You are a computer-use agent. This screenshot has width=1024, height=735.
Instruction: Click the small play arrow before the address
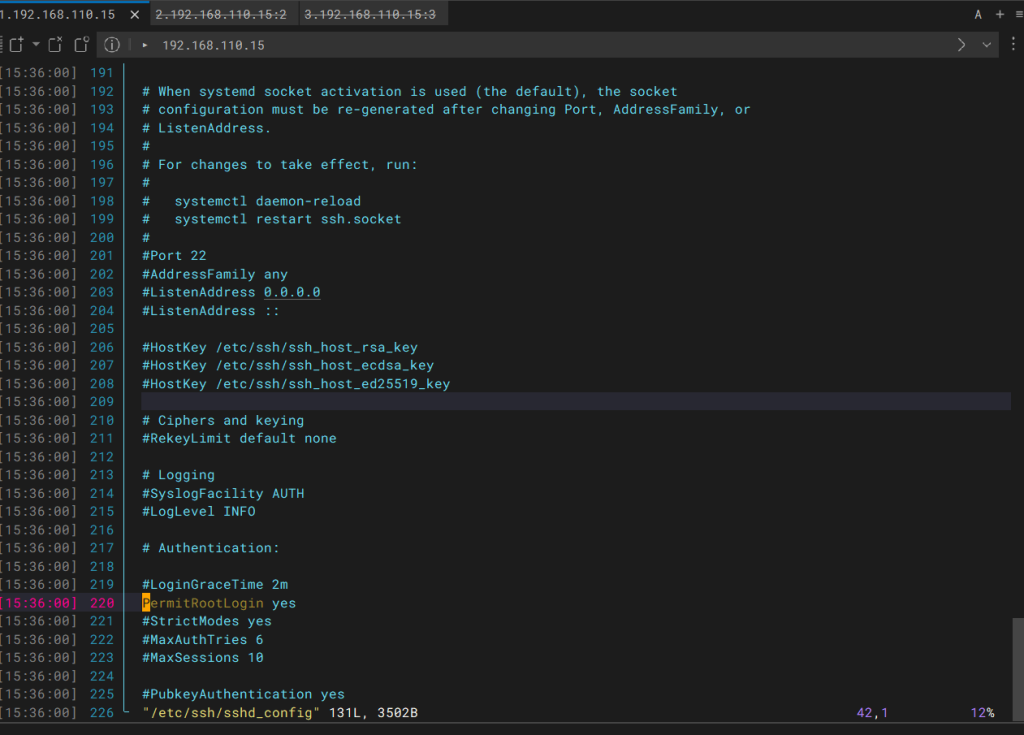tap(145, 46)
